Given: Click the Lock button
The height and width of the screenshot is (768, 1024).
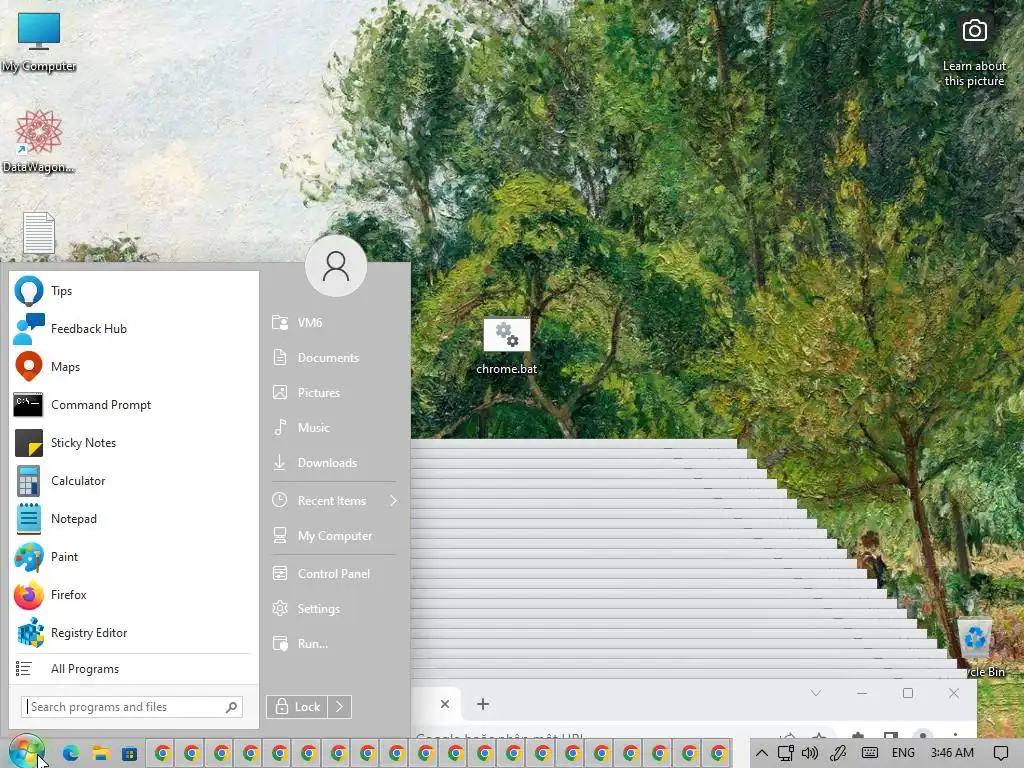Looking at the screenshot, I should pyautogui.click(x=297, y=707).
